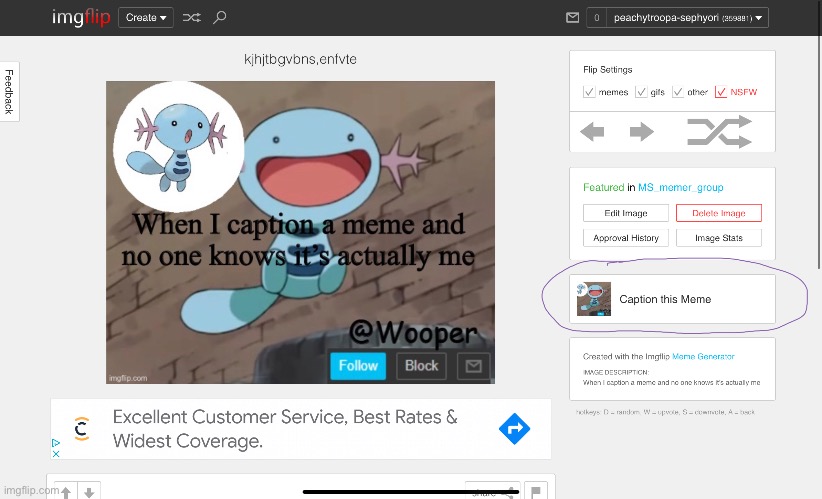Open the Feedback side tab
822x499 pixels.
[x=9, y=92]
